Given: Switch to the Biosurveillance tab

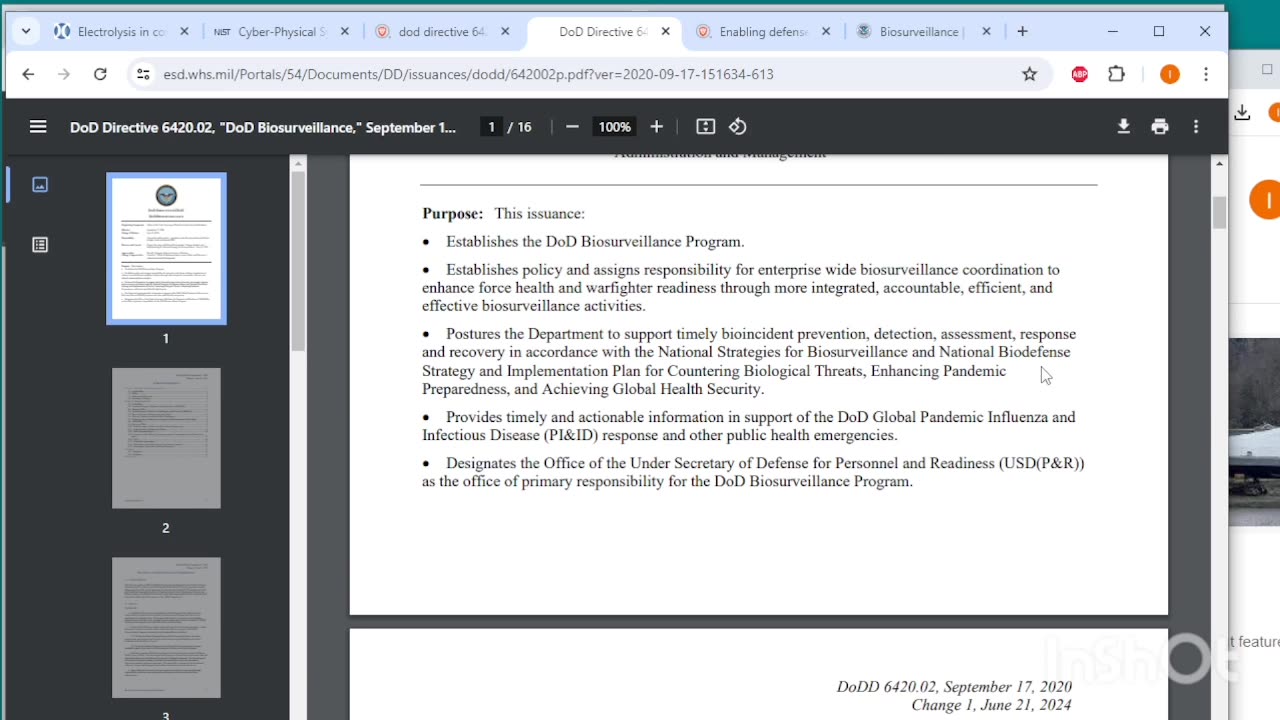Looking at the screenshot, I should 924,32.
